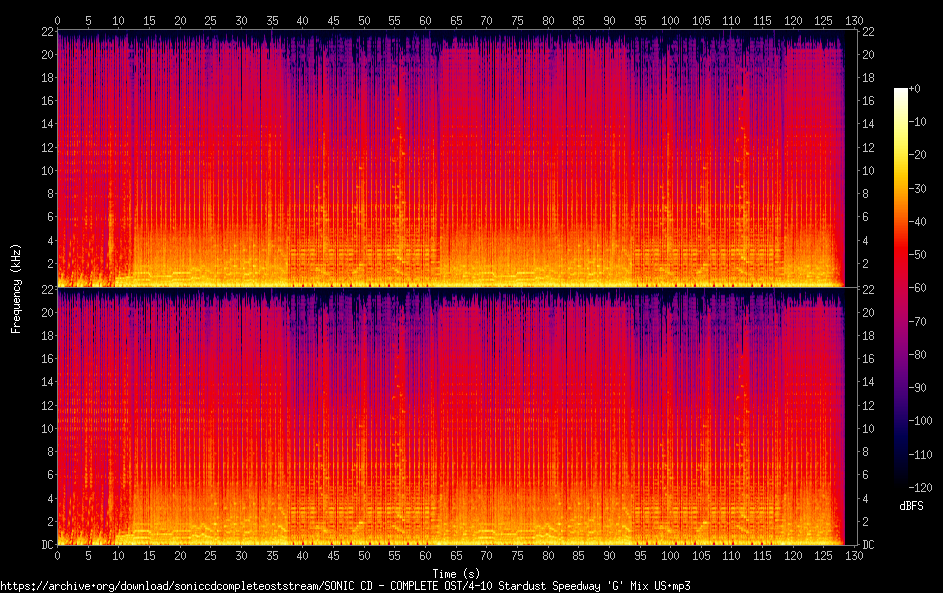Click the 'dBFS' label under the color scale
Image resolution: width=943 pixels, height=593 pixels.
pos(910,506)
